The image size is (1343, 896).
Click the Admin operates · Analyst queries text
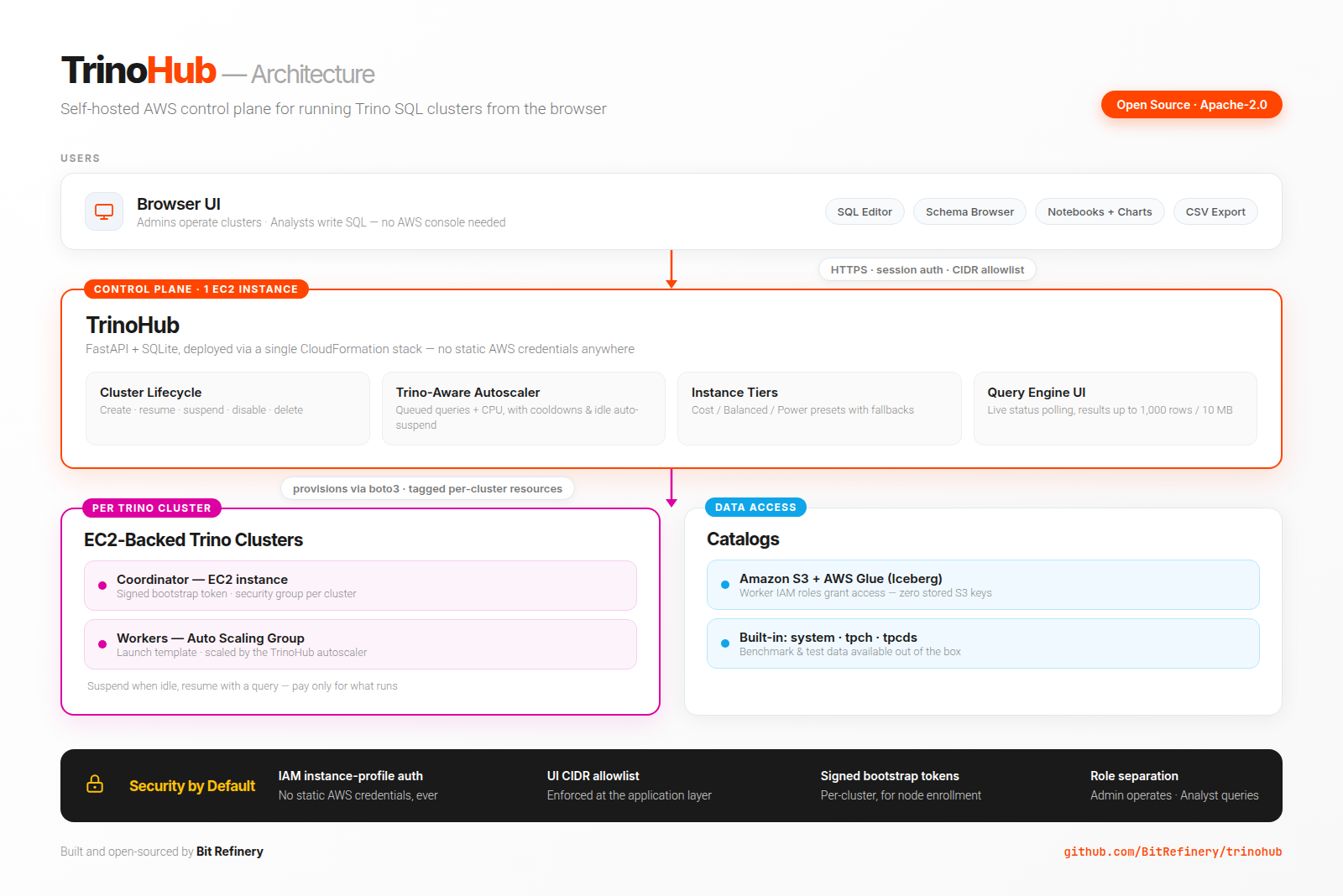tap(1174, 795)
